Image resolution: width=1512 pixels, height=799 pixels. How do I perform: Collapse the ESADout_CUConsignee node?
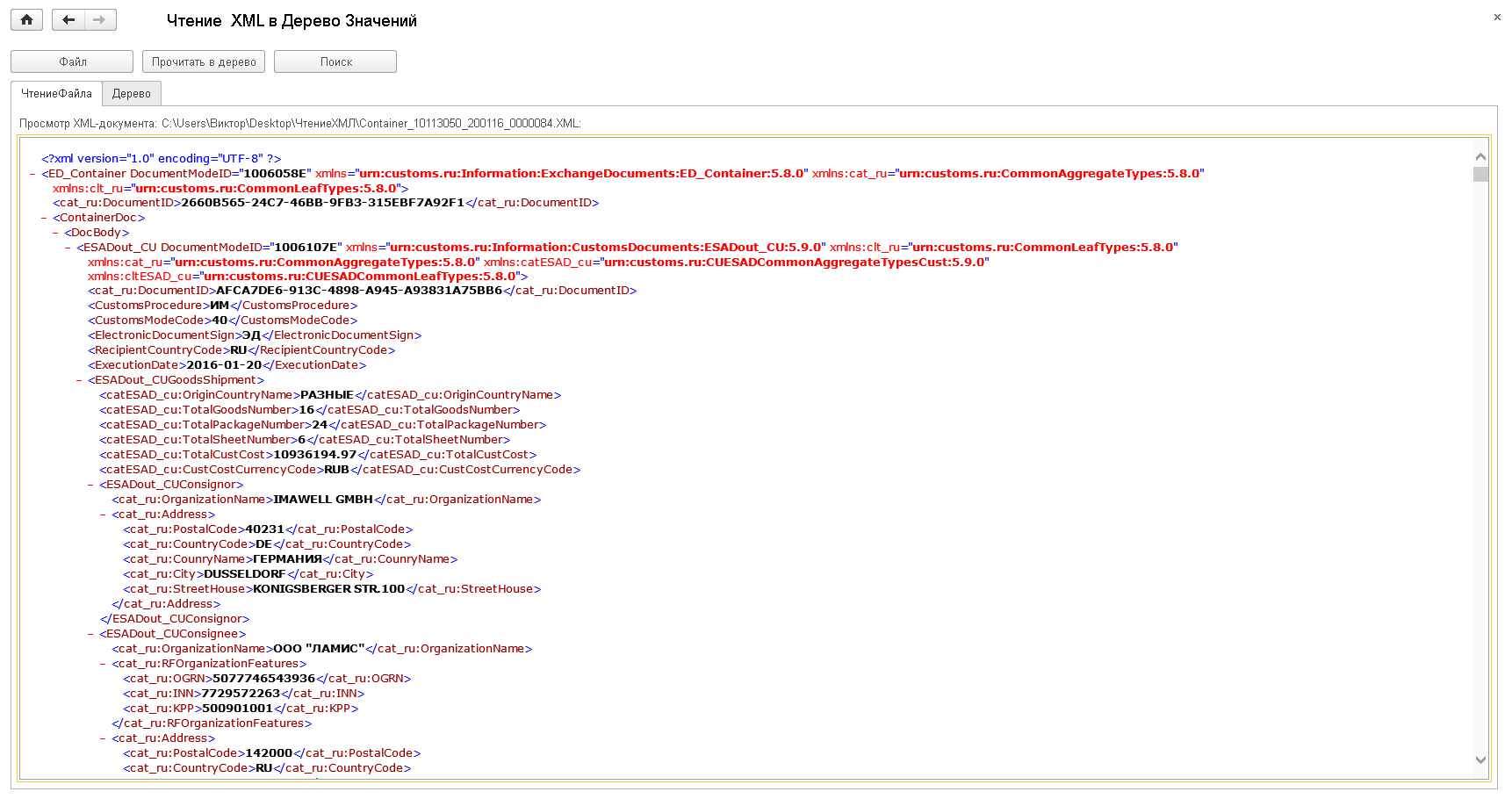coord(90,634)
